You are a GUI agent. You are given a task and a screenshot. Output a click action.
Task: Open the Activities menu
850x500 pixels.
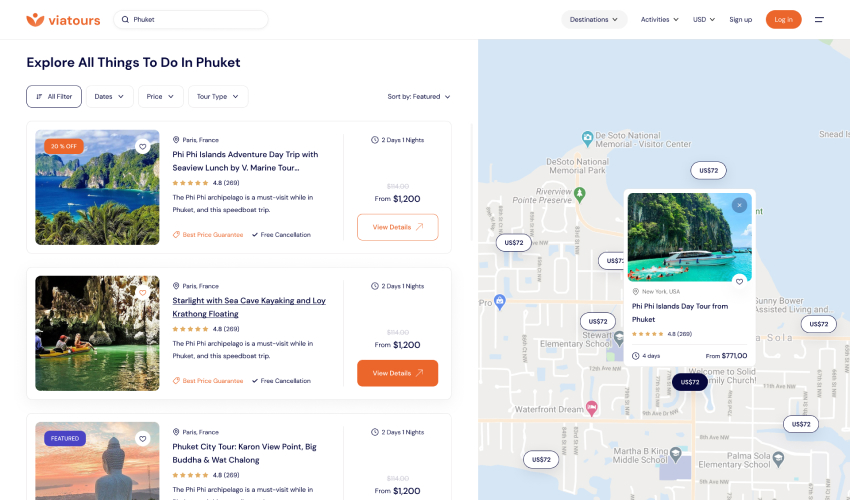(659, 19)
